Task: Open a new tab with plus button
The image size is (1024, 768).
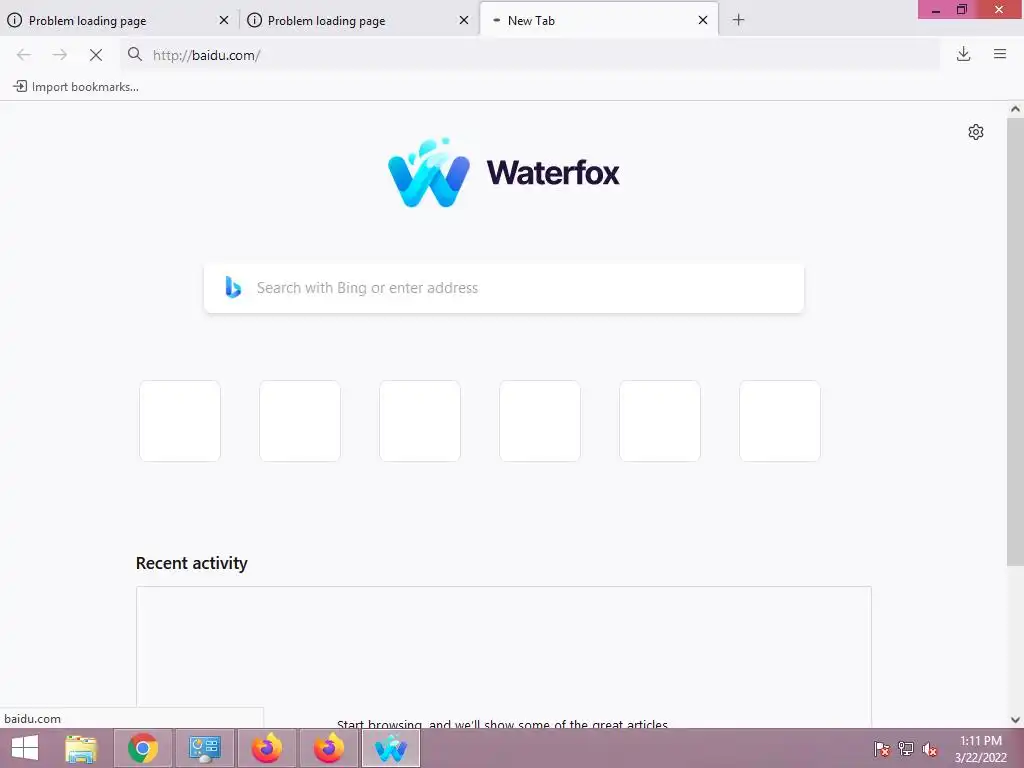Action: coord(738,20)
